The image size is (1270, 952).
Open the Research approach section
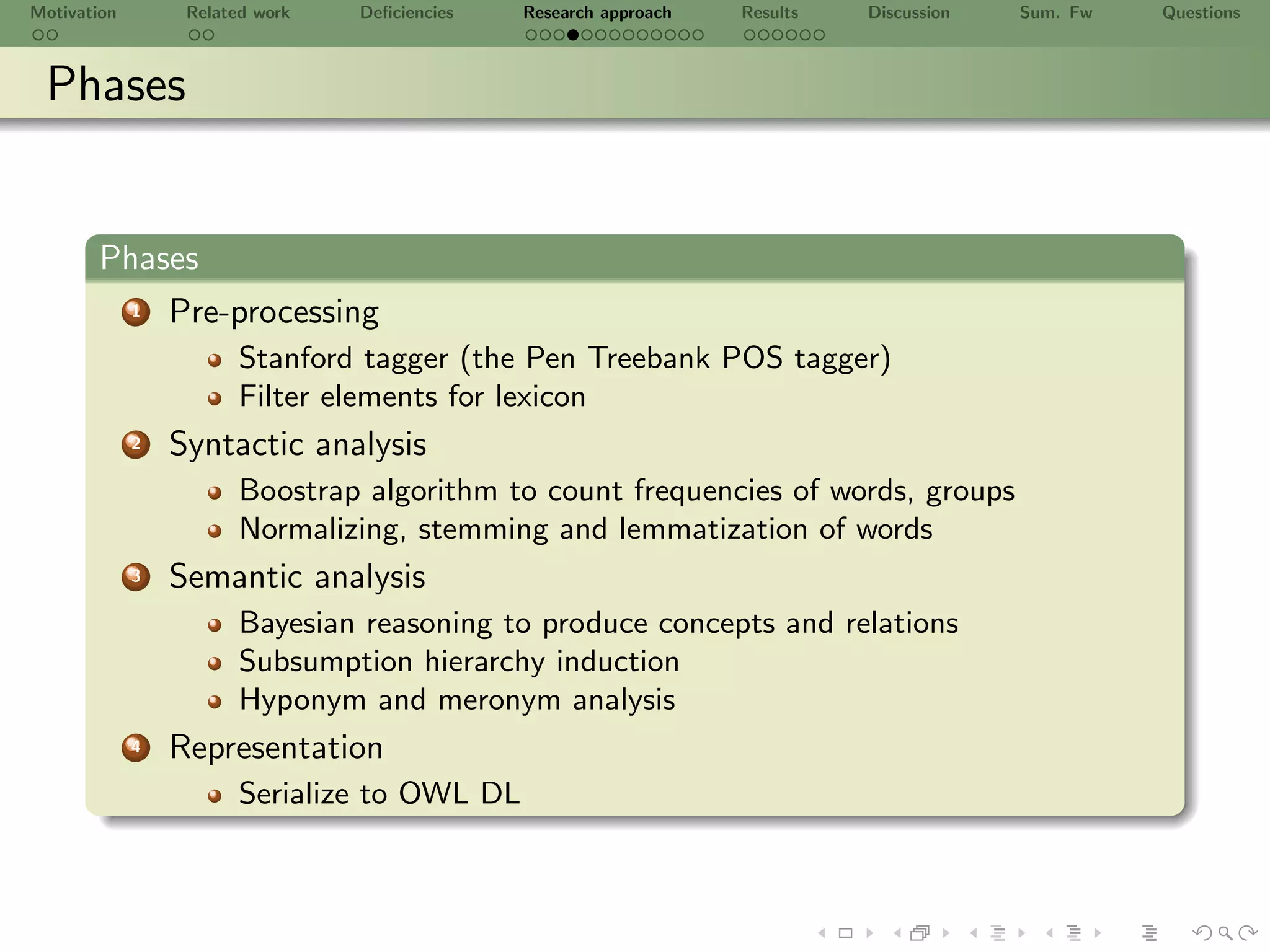[x=597, y=13]
